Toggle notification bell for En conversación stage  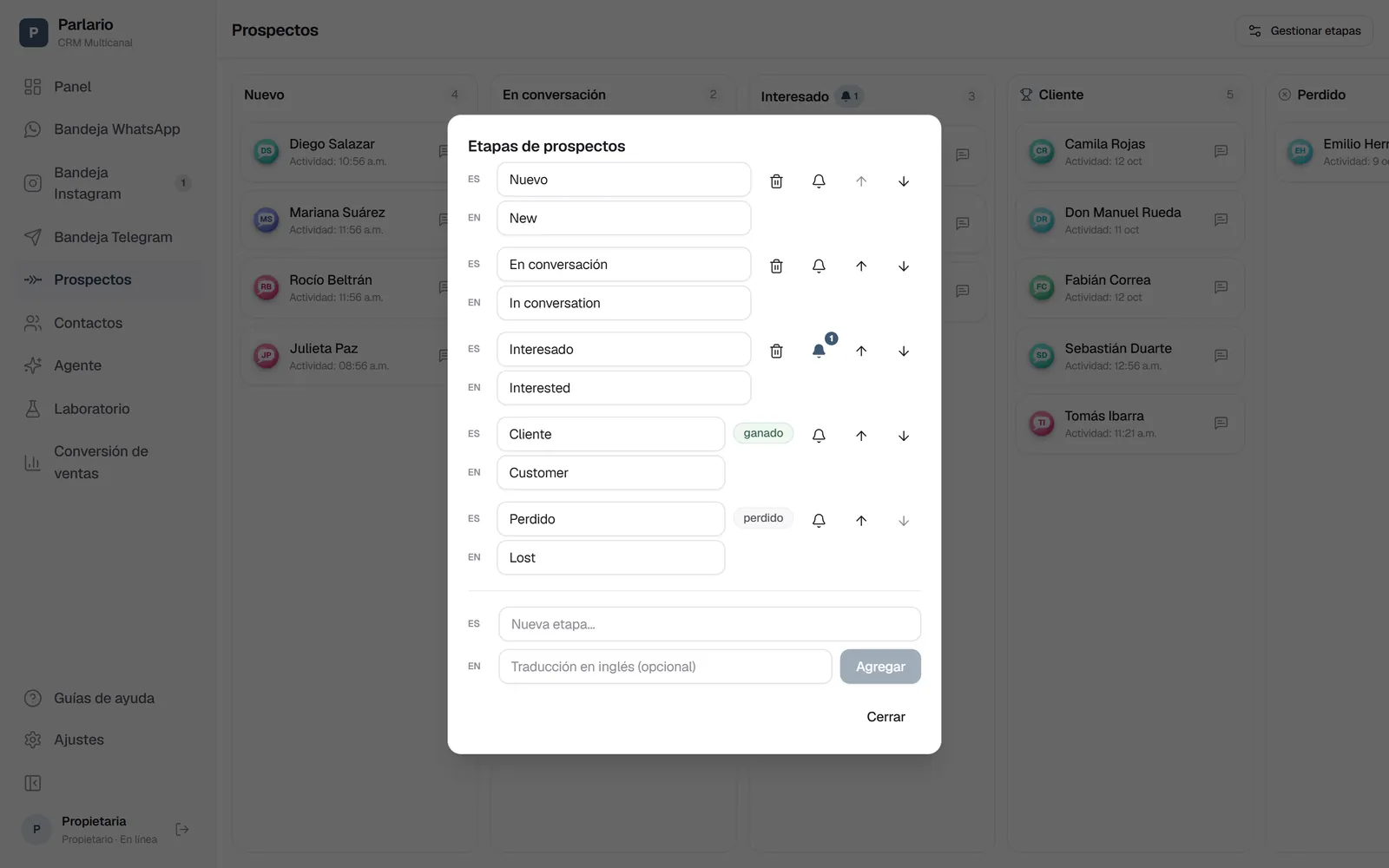819,266
